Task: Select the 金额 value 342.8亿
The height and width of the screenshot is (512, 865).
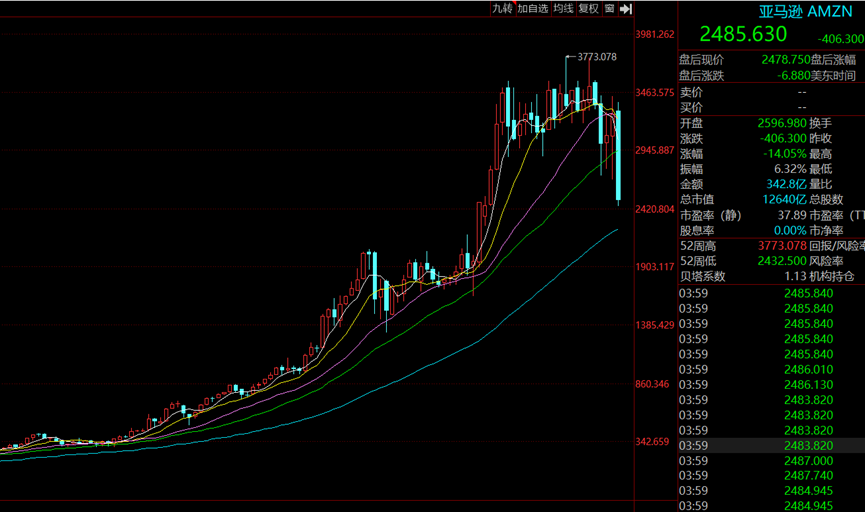Action: point(786,184)
